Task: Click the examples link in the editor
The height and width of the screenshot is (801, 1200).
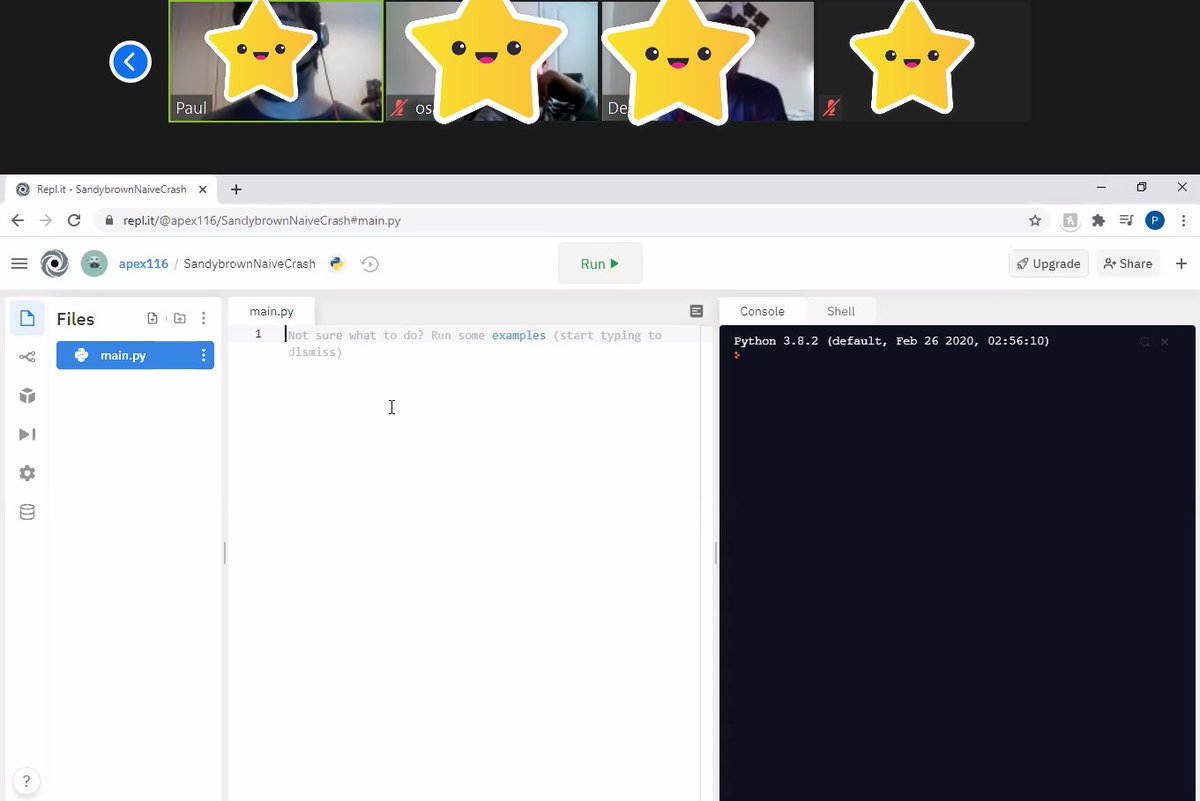Action: pyautogui.click(x=518, y=335)
